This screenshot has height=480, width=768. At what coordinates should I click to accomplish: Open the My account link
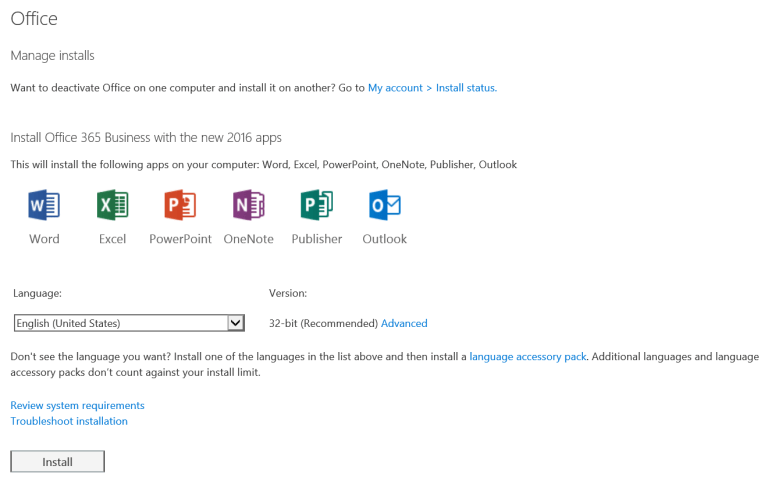[x=395, y=88]
